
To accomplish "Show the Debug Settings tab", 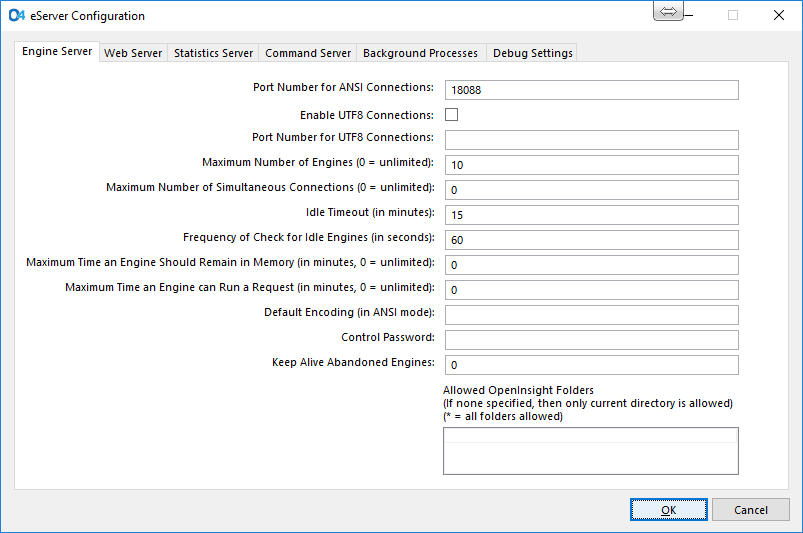I will click(x=533, y=53).
